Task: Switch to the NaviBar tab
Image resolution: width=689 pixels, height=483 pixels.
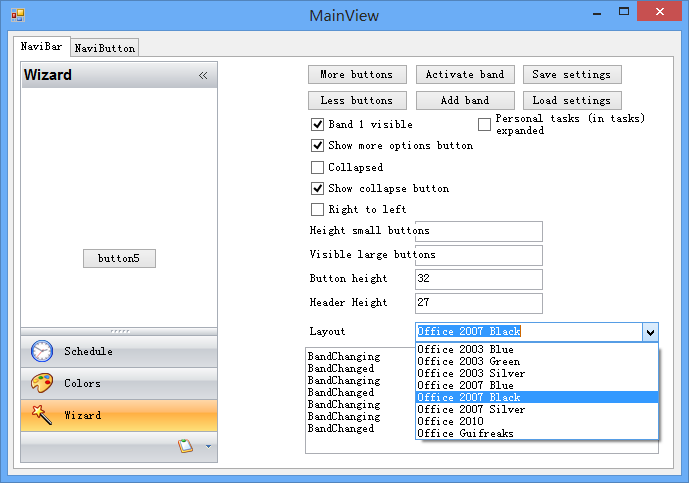Action: coord(42,47)
